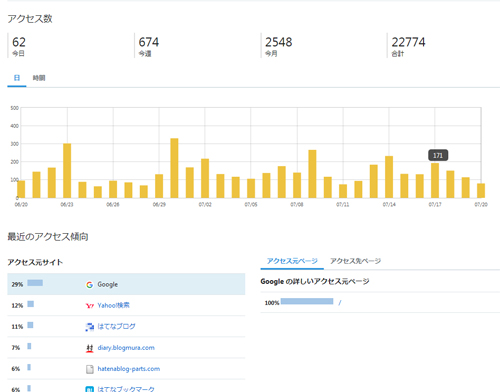Switch to the 時間 hourly tab
This screenshot has width=500, height=392.
[x=39, y=78]
